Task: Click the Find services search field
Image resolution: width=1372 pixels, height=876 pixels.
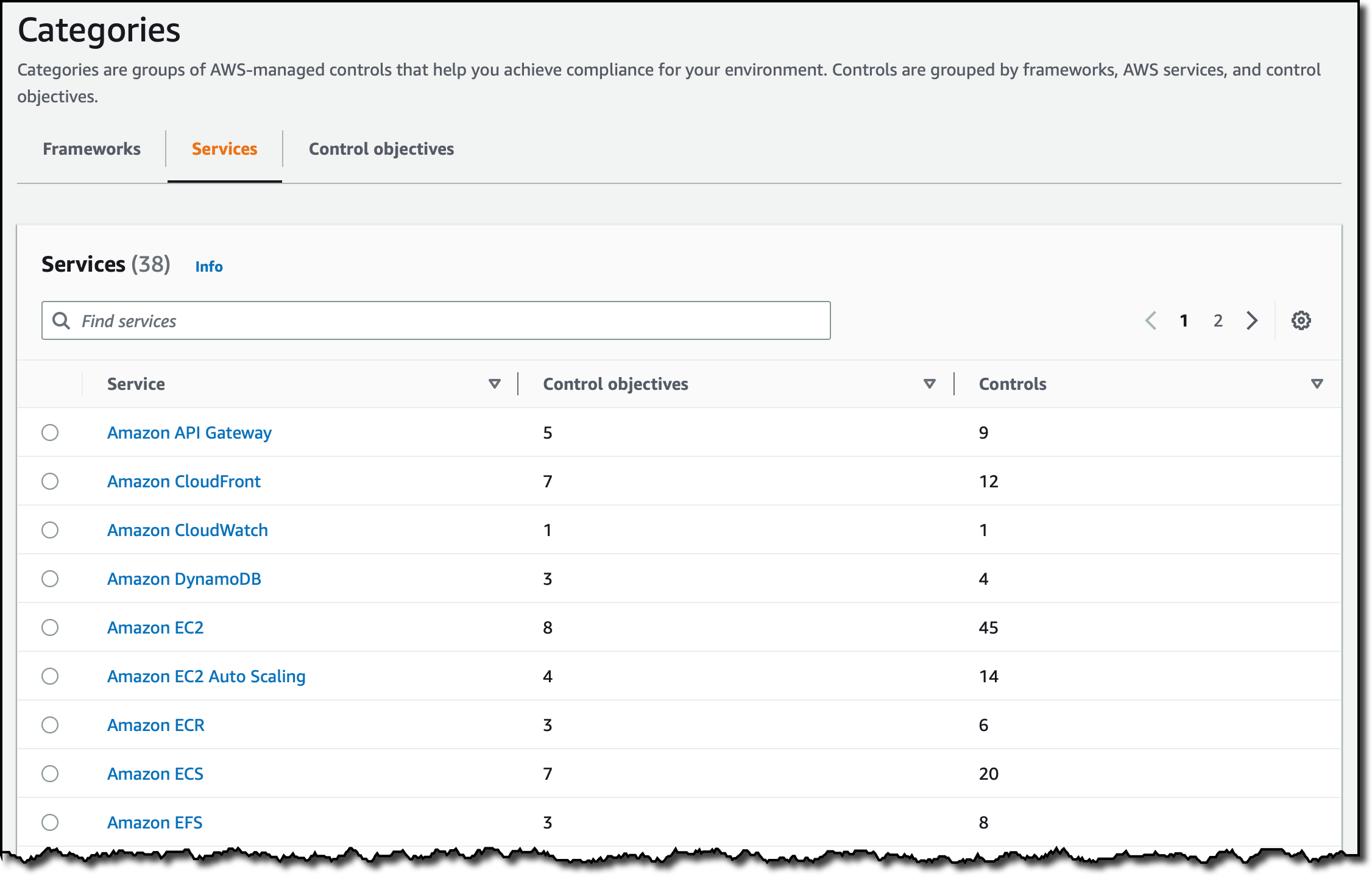Action: (x=451, y=320)
